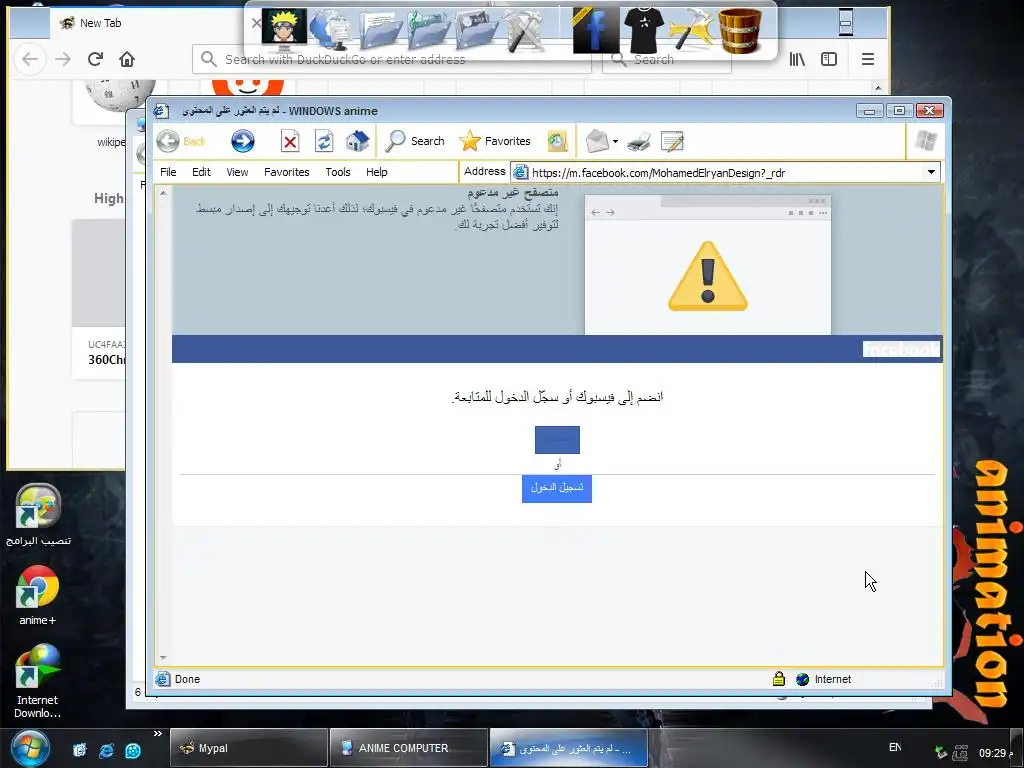The height and width of the screenshot is (768, 1024).
Task: Expand the address bar history dropdown
Action: point(931,172)
